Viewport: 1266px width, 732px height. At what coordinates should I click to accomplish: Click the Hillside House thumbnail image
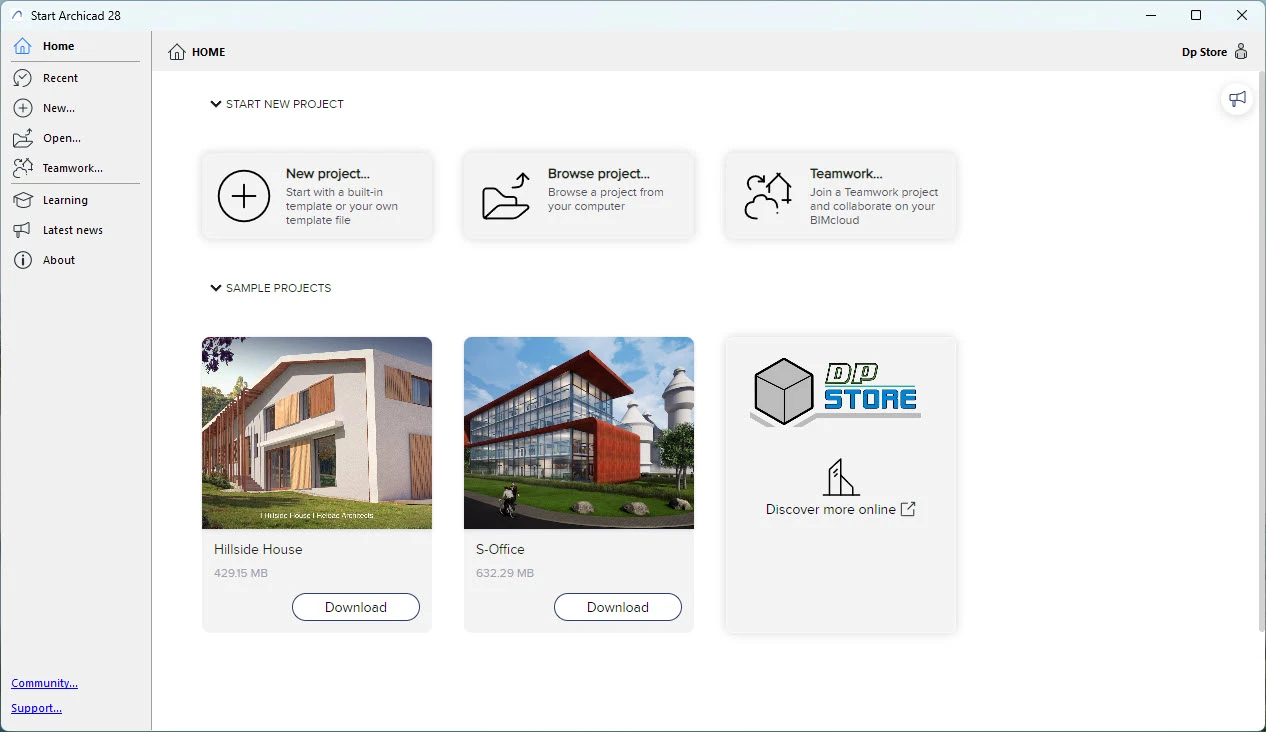[x=317, y=433]
